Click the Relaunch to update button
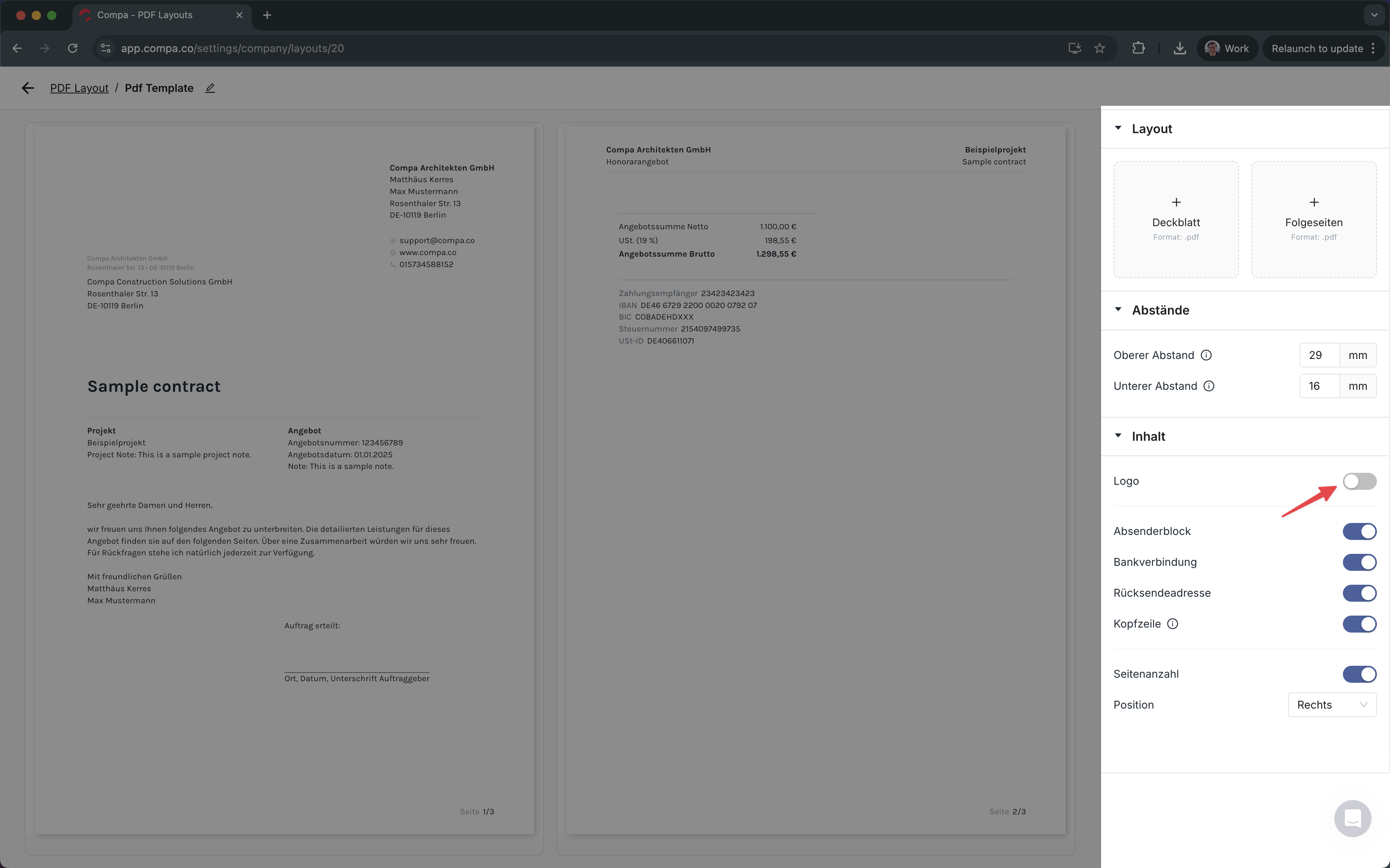This screenshot has width=1390, height=868. pos(1317,48)
